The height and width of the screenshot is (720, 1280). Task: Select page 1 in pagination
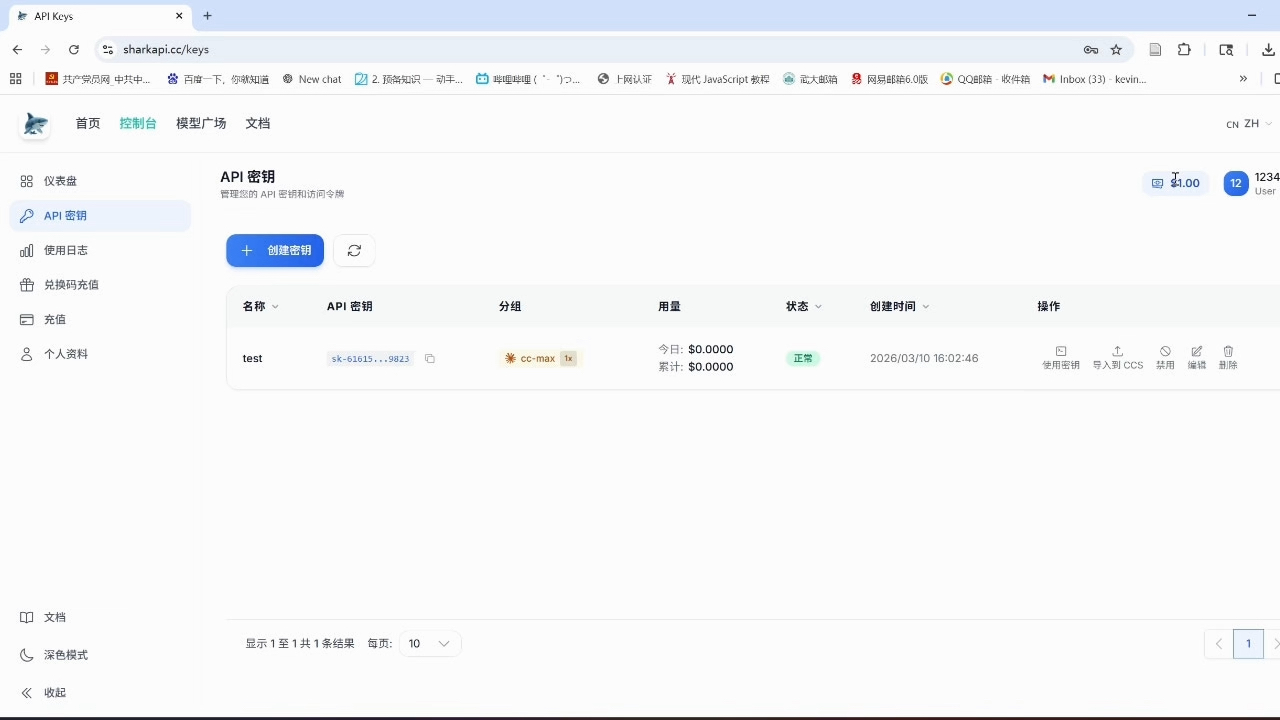(1248, 644)
